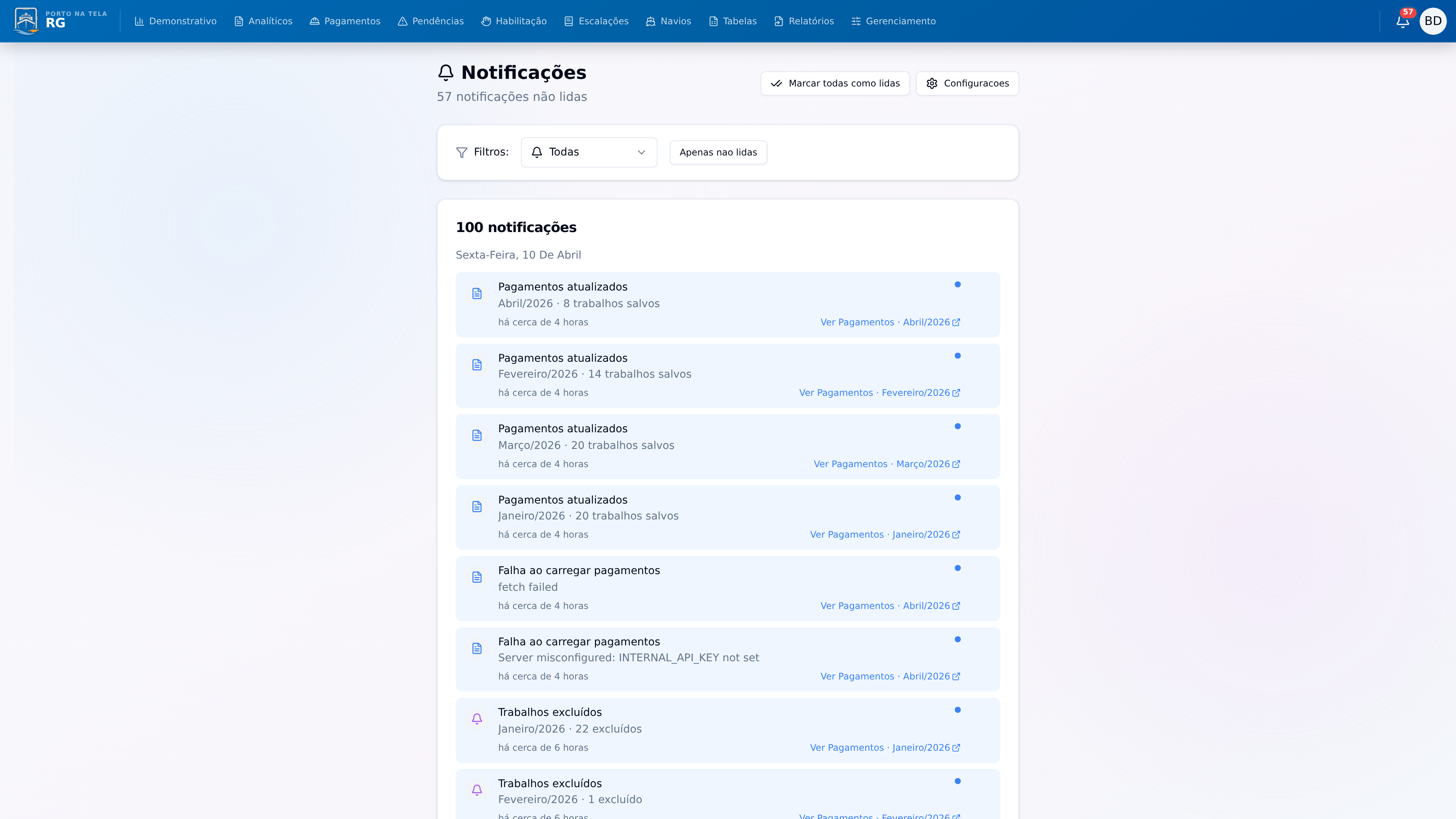Open the Trabalhos excluídos Janeiro/2026 notification card
The width and height of the screenshot is (1456, 819).
click(678, 729)
